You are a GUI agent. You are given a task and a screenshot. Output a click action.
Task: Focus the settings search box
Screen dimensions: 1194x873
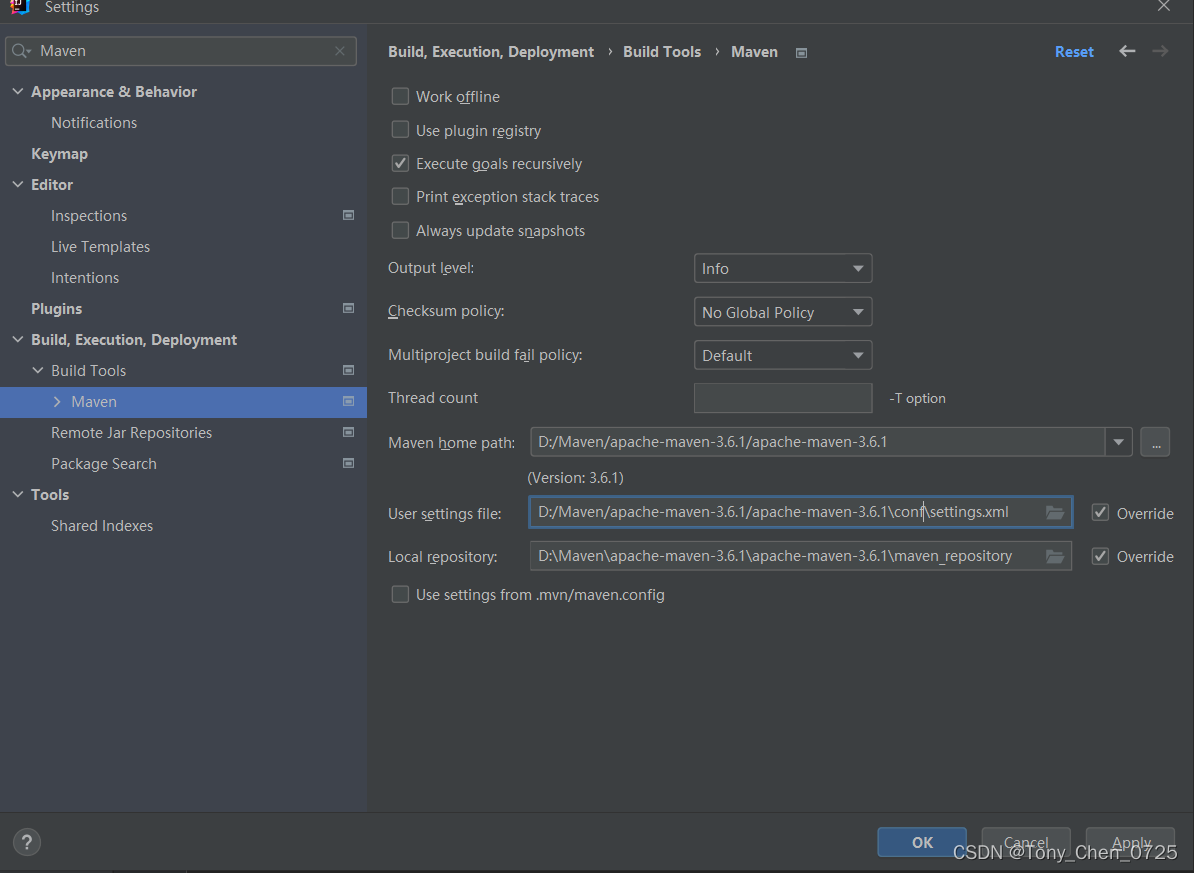(180, 51)
